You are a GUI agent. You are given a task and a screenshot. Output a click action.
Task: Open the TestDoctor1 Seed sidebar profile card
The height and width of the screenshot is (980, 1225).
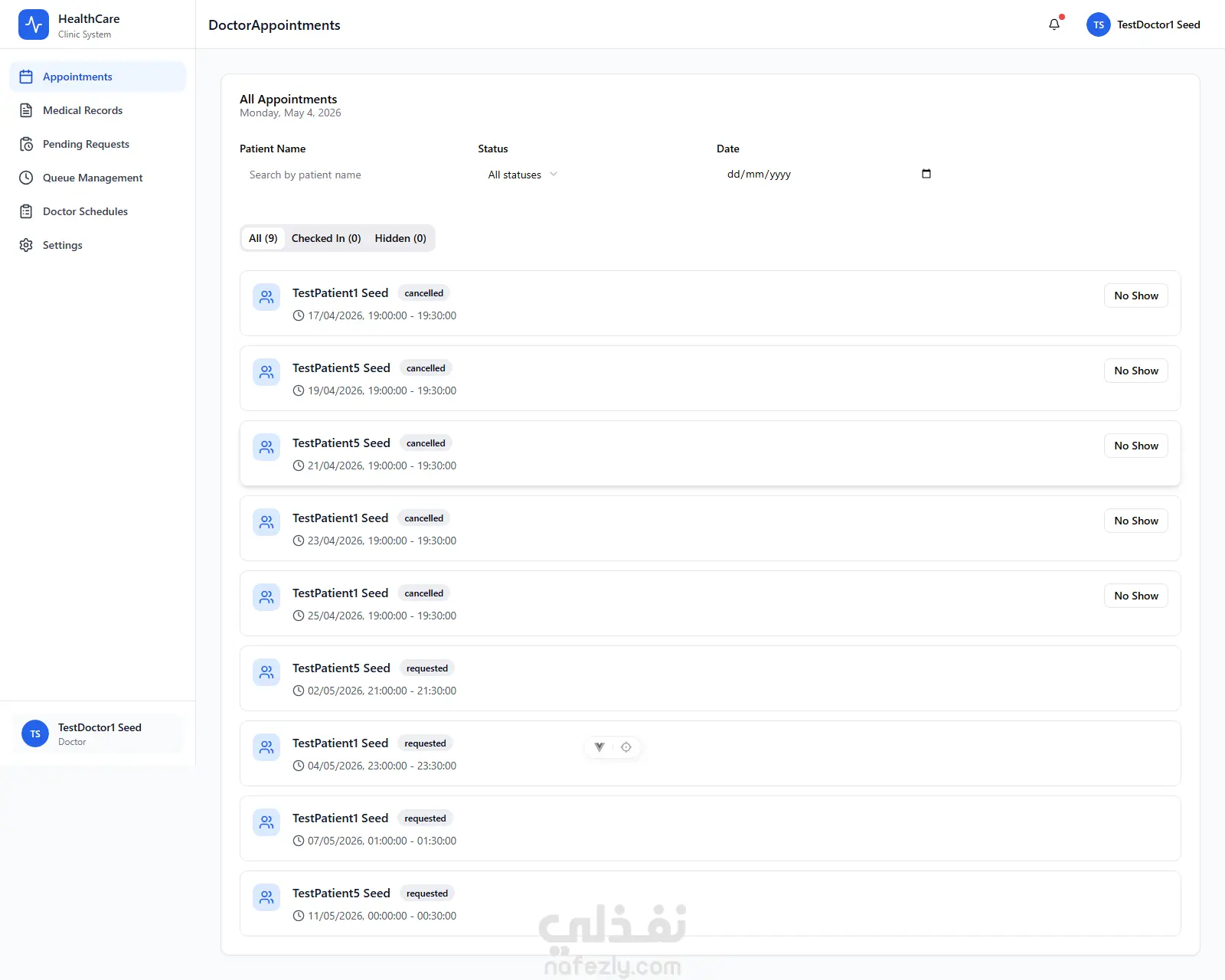[98, 733]
